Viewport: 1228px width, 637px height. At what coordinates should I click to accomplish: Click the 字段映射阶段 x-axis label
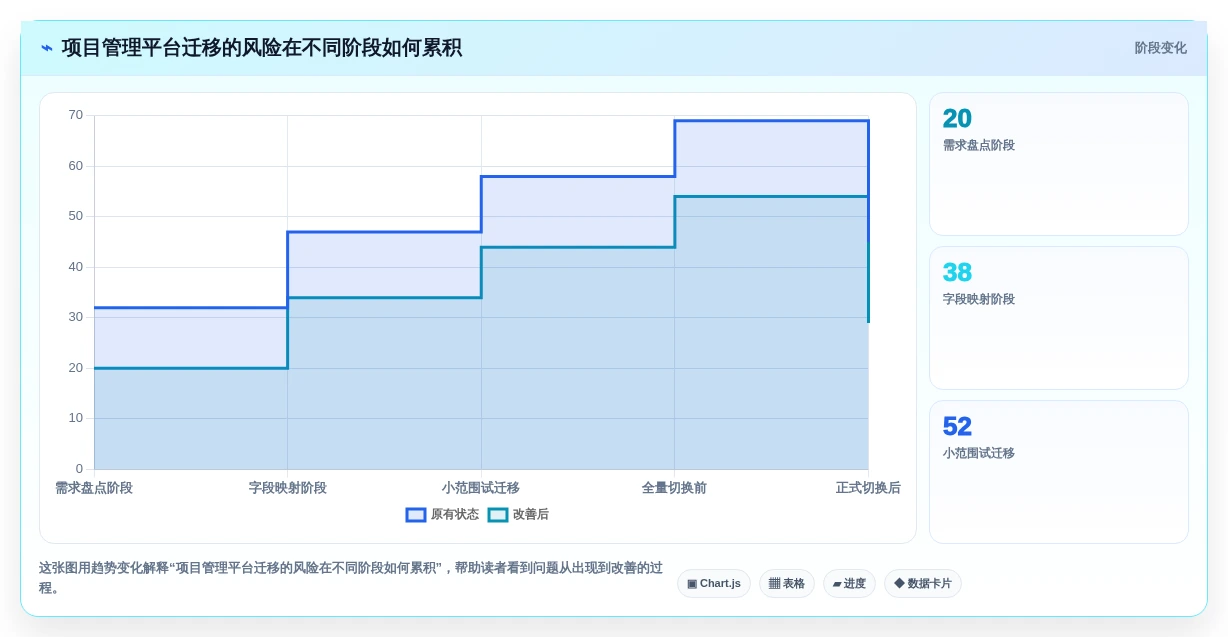click(288, 488)
